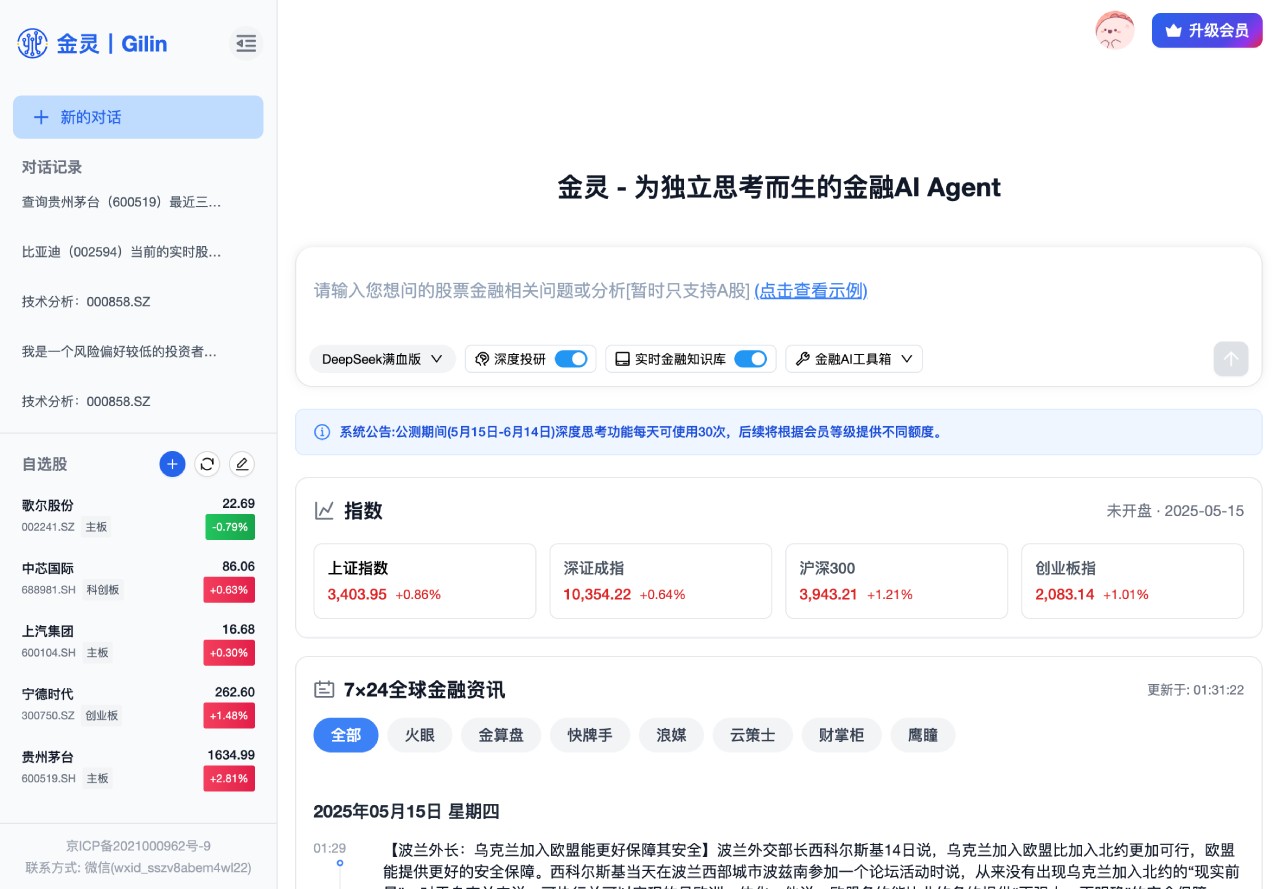Add a stock to the watchlist
The image size is (1280, 889).
172,464
